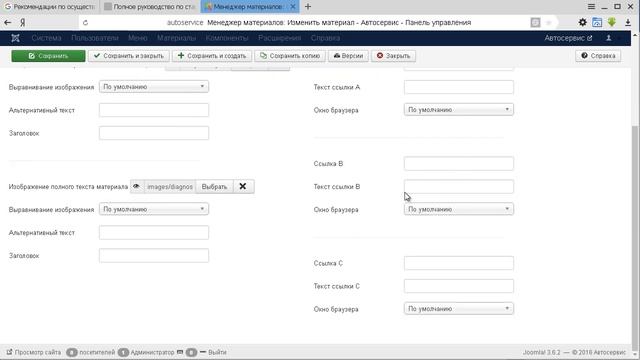Click the Справка toolbar button
Screen dimensions: 640x360
click(598, 56)
